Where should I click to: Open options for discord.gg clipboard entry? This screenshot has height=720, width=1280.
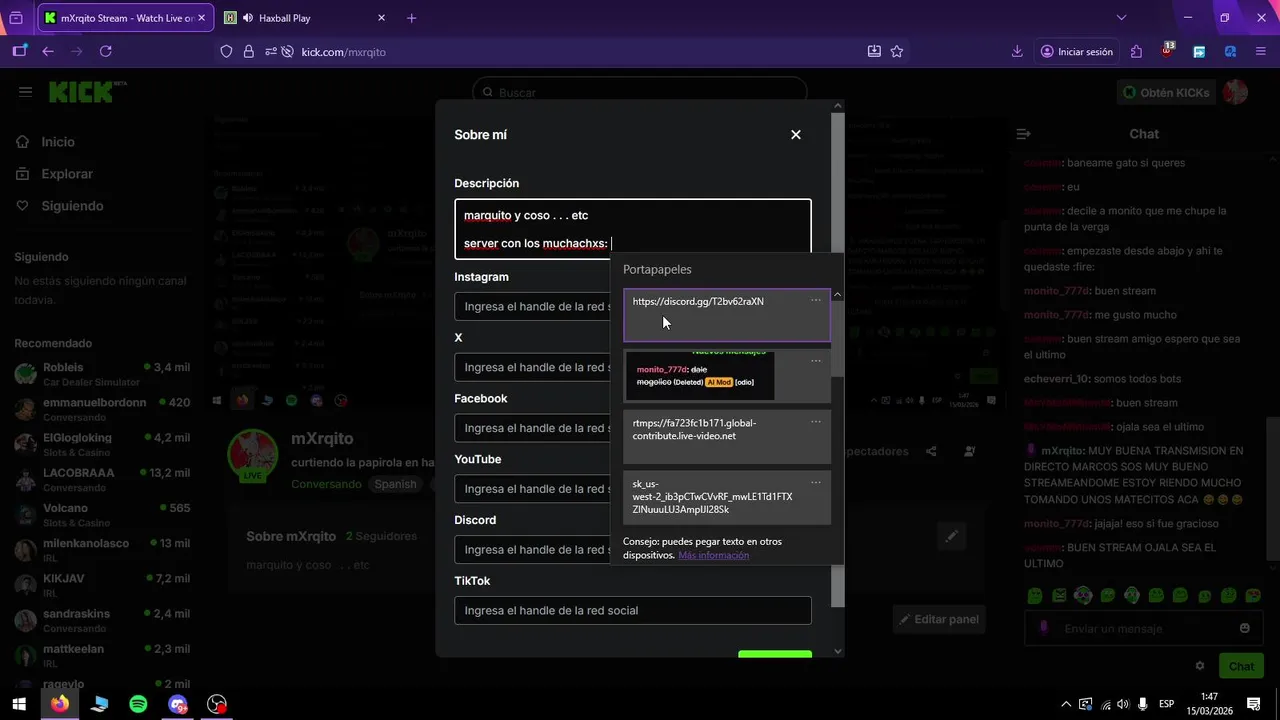point(816,301)
